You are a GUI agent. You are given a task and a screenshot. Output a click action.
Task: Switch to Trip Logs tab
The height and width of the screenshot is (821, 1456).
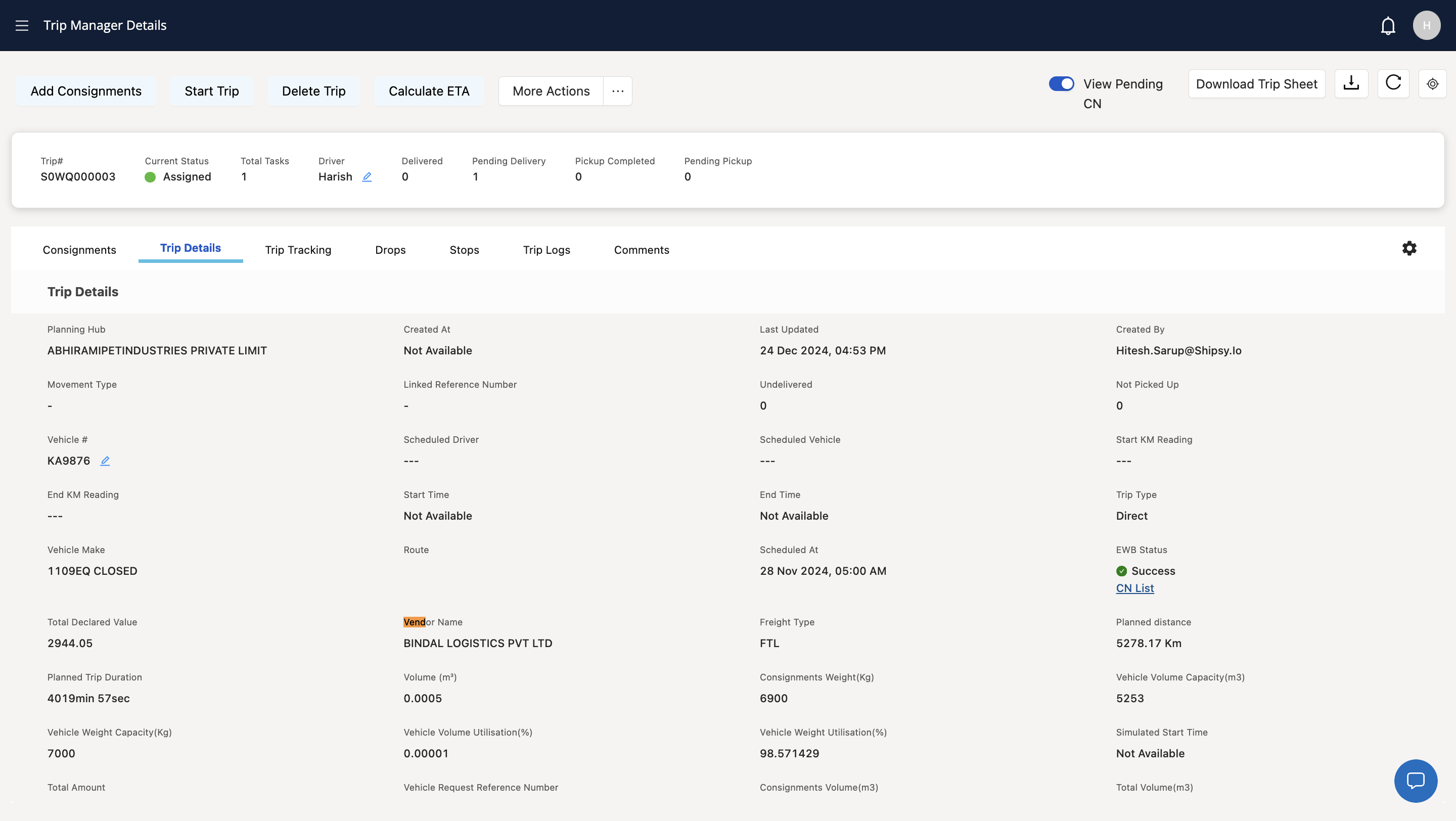547,250
